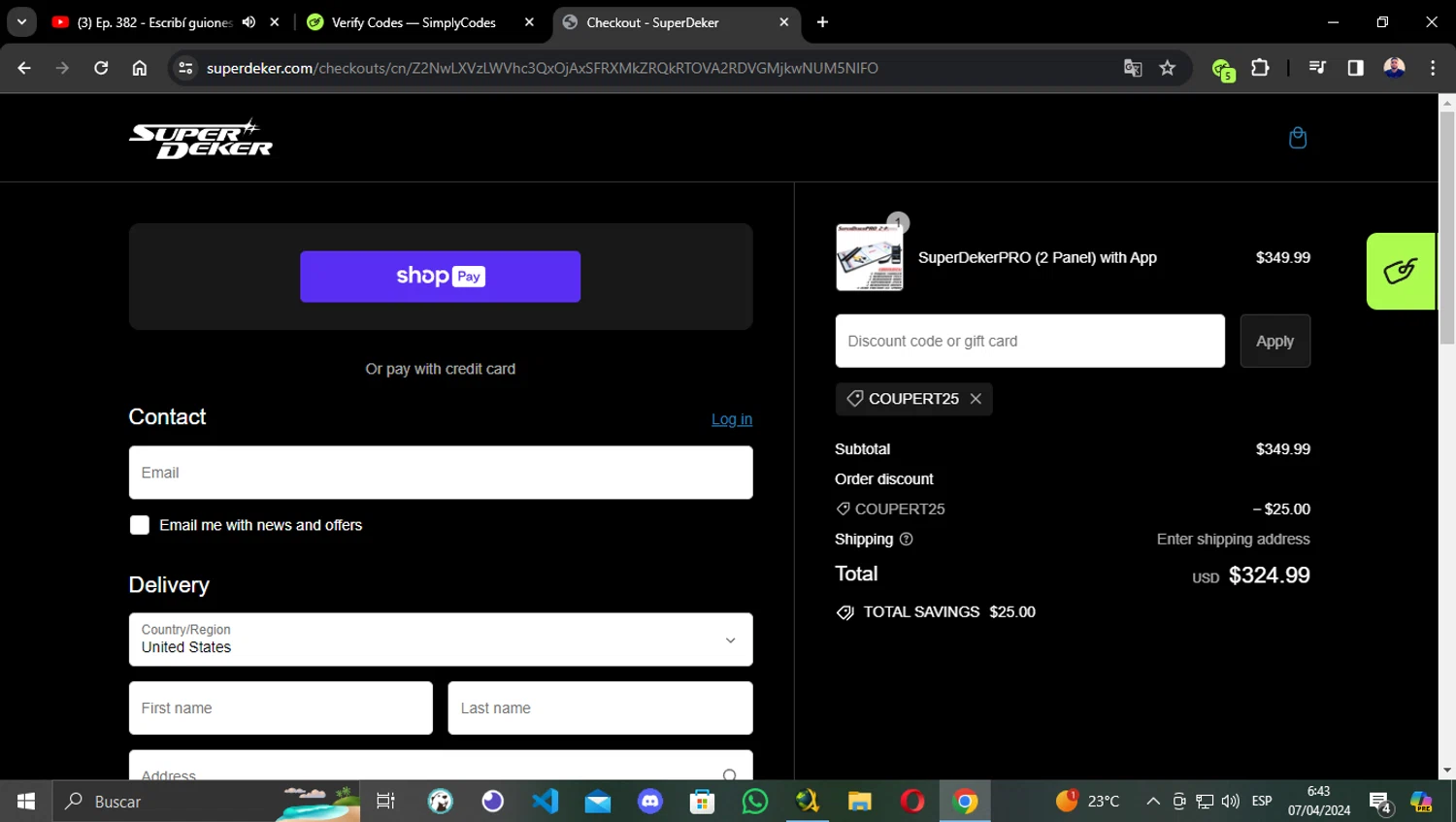Bookmark this page with the star
Screen dimensions: 1456x822
tap(1168, 68)
